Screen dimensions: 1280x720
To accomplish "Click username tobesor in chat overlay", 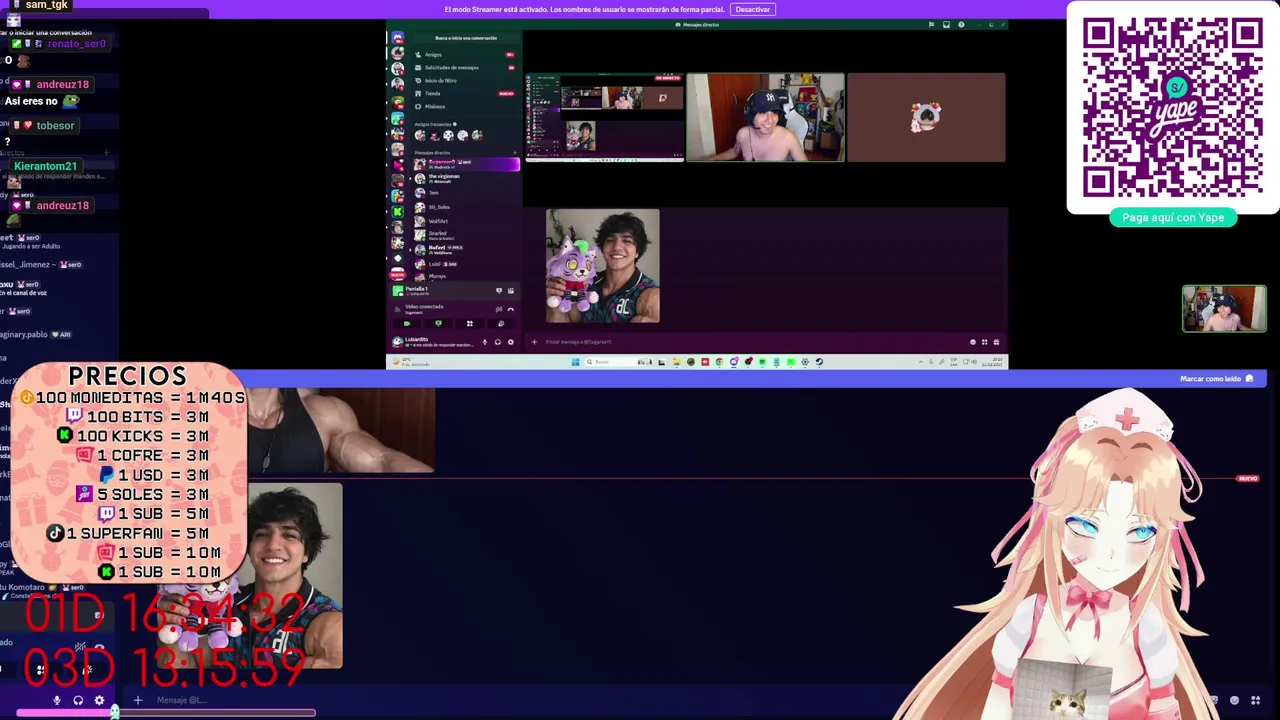I will [55, 126].
